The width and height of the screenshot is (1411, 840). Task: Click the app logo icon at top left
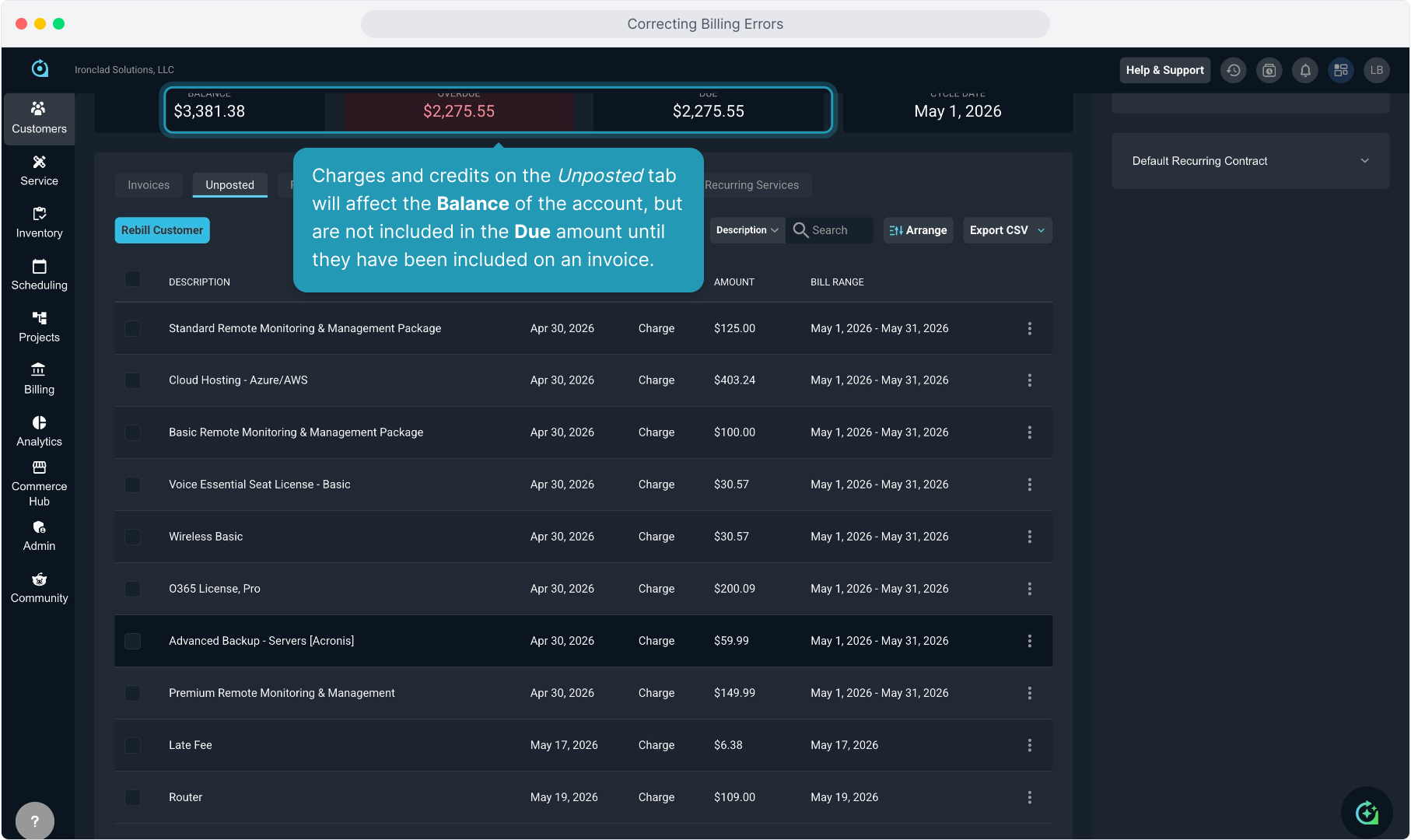tap(40, 69)
